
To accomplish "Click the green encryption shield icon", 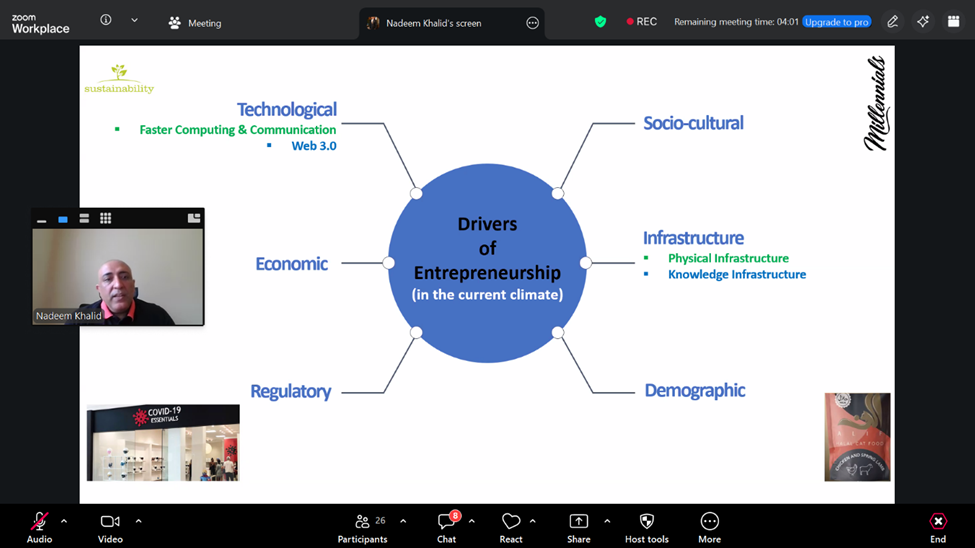I will (600, 22).
